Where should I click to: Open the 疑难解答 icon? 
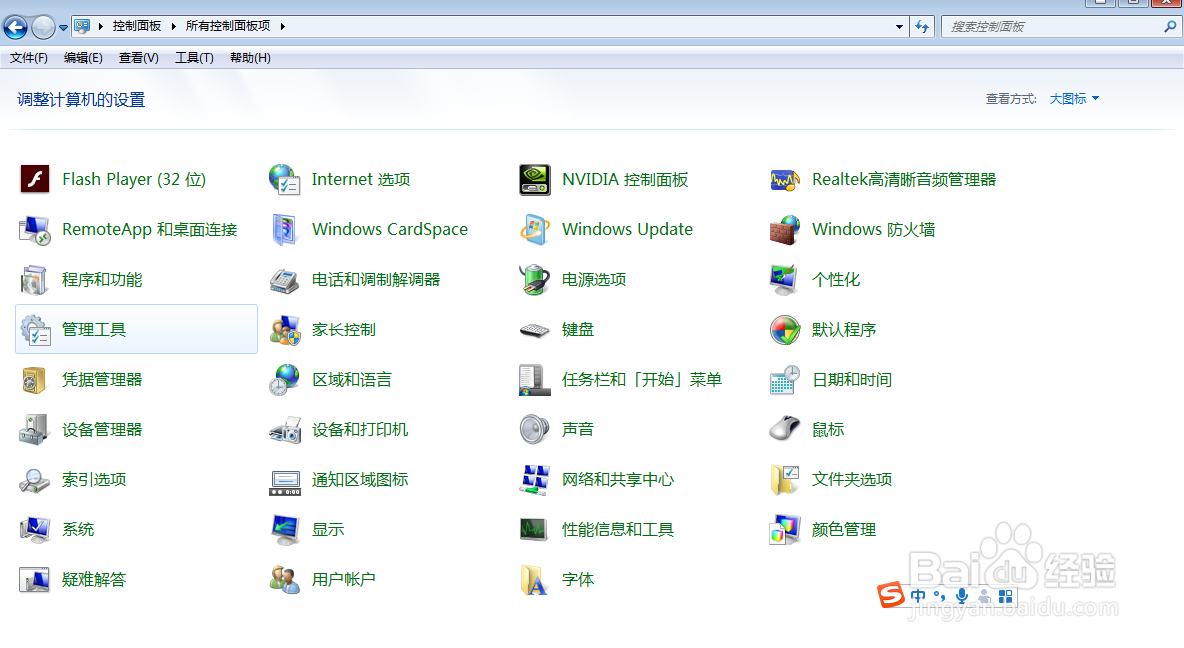(x=35, y=580)
